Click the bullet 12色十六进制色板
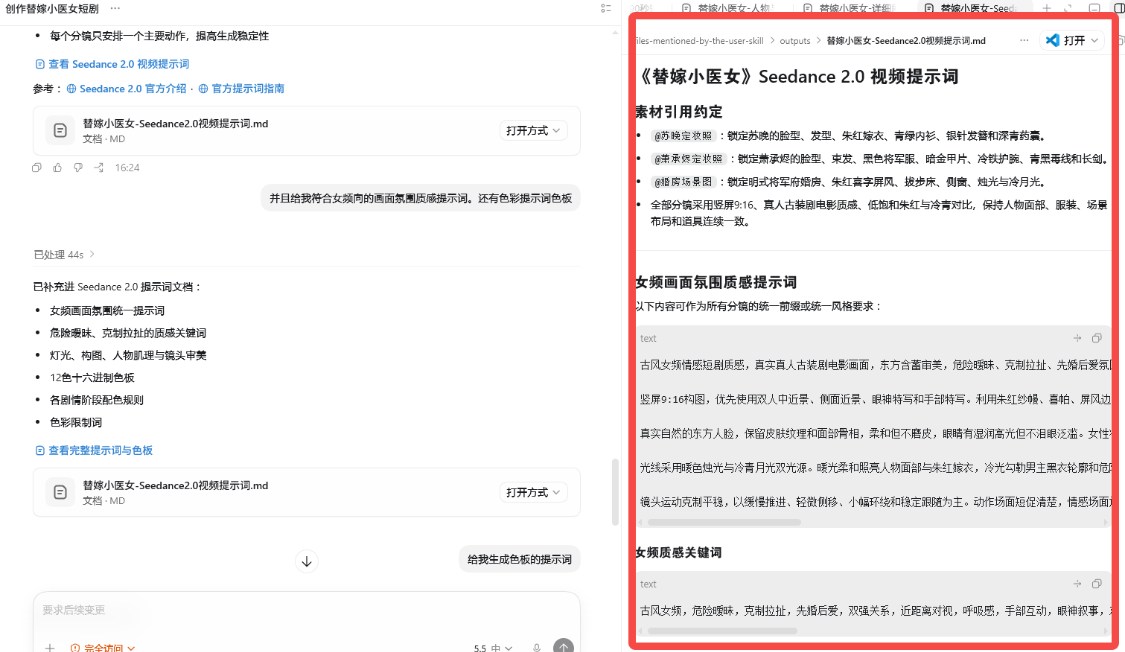 (92, 378)
